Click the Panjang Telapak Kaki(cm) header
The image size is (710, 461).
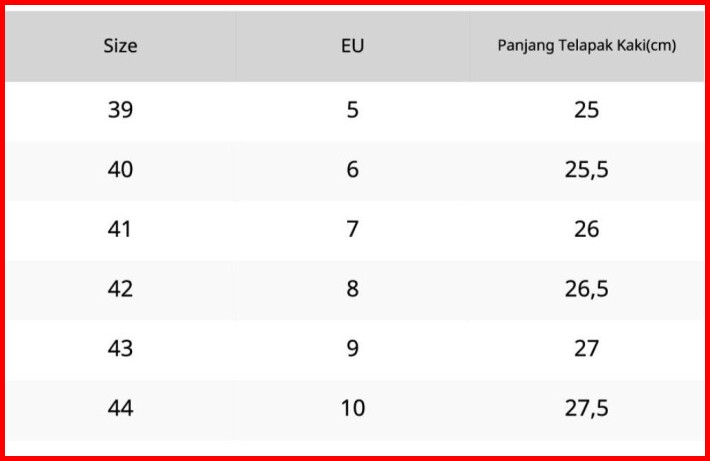coord(587,46)
